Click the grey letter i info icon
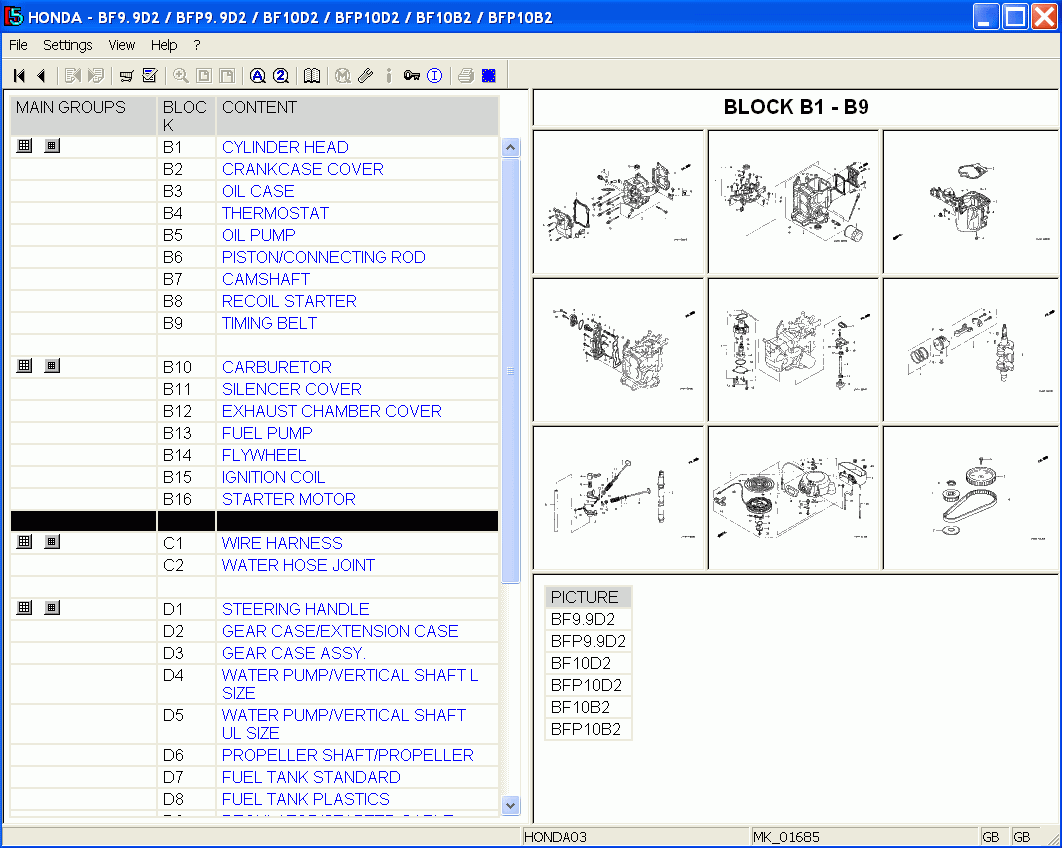This screenshot has width=1062, height=848. (389, 76)
